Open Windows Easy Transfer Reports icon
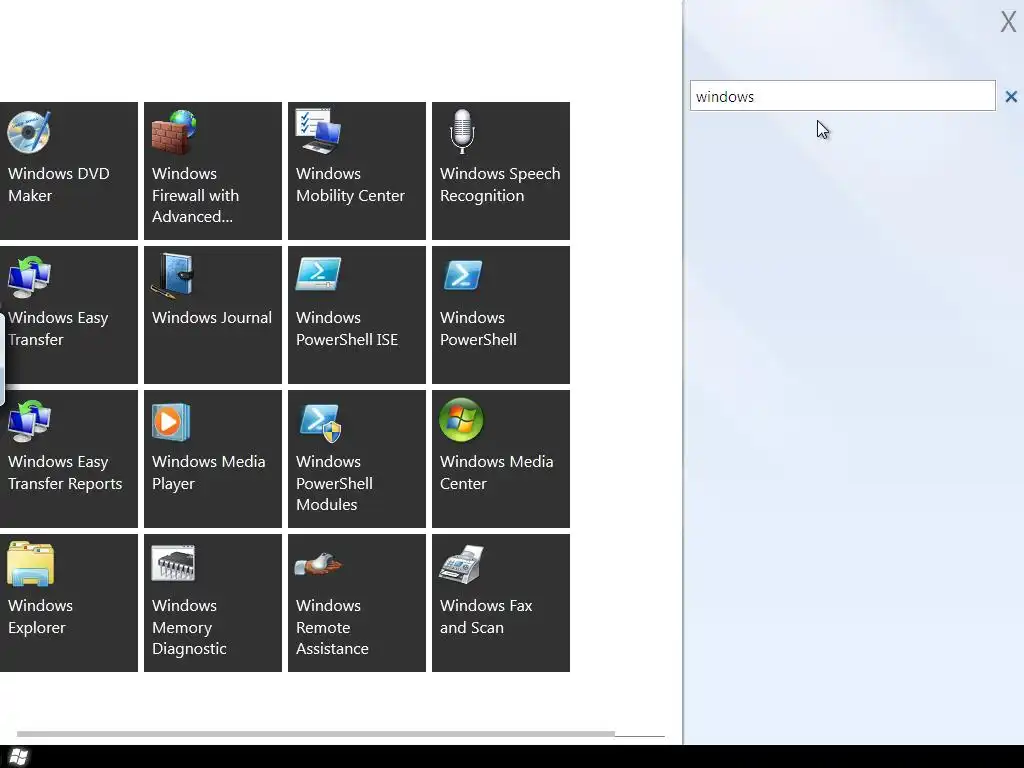Viewport: 1024px width, 768px height. (29, 421)
